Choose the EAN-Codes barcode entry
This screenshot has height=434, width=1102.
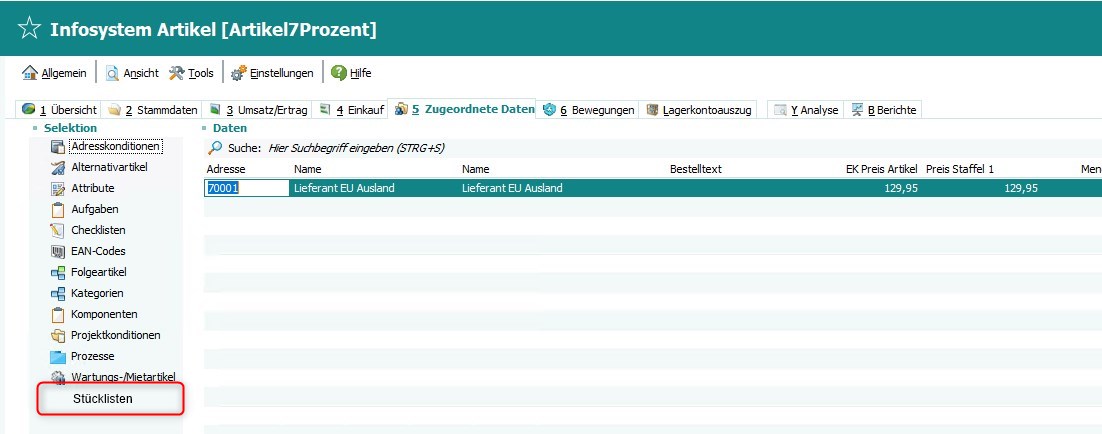click(x=98, y=251)
